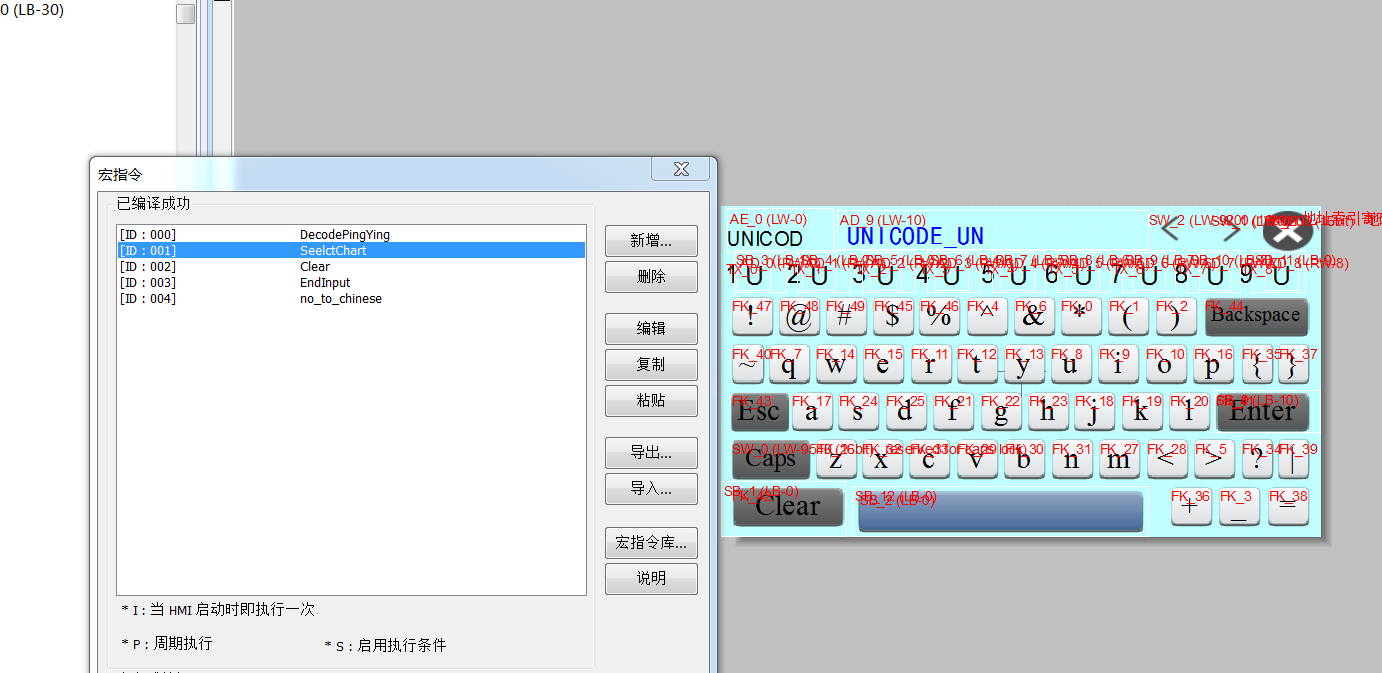Screen dimensions: 1382x673
Task: Click the UNICODE_UN blue text display field
Action: tap(914, 237)
